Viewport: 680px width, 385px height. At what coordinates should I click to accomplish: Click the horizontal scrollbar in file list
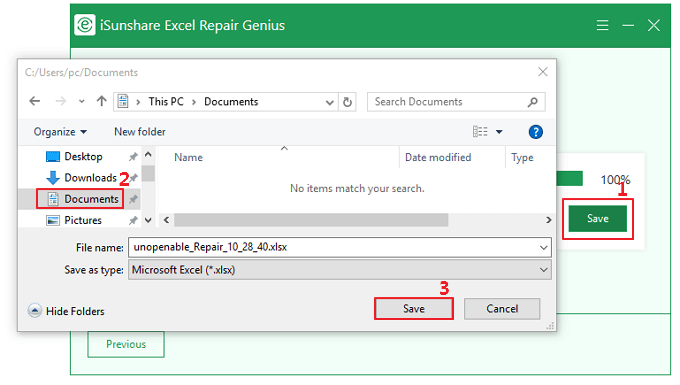(311, 220)
